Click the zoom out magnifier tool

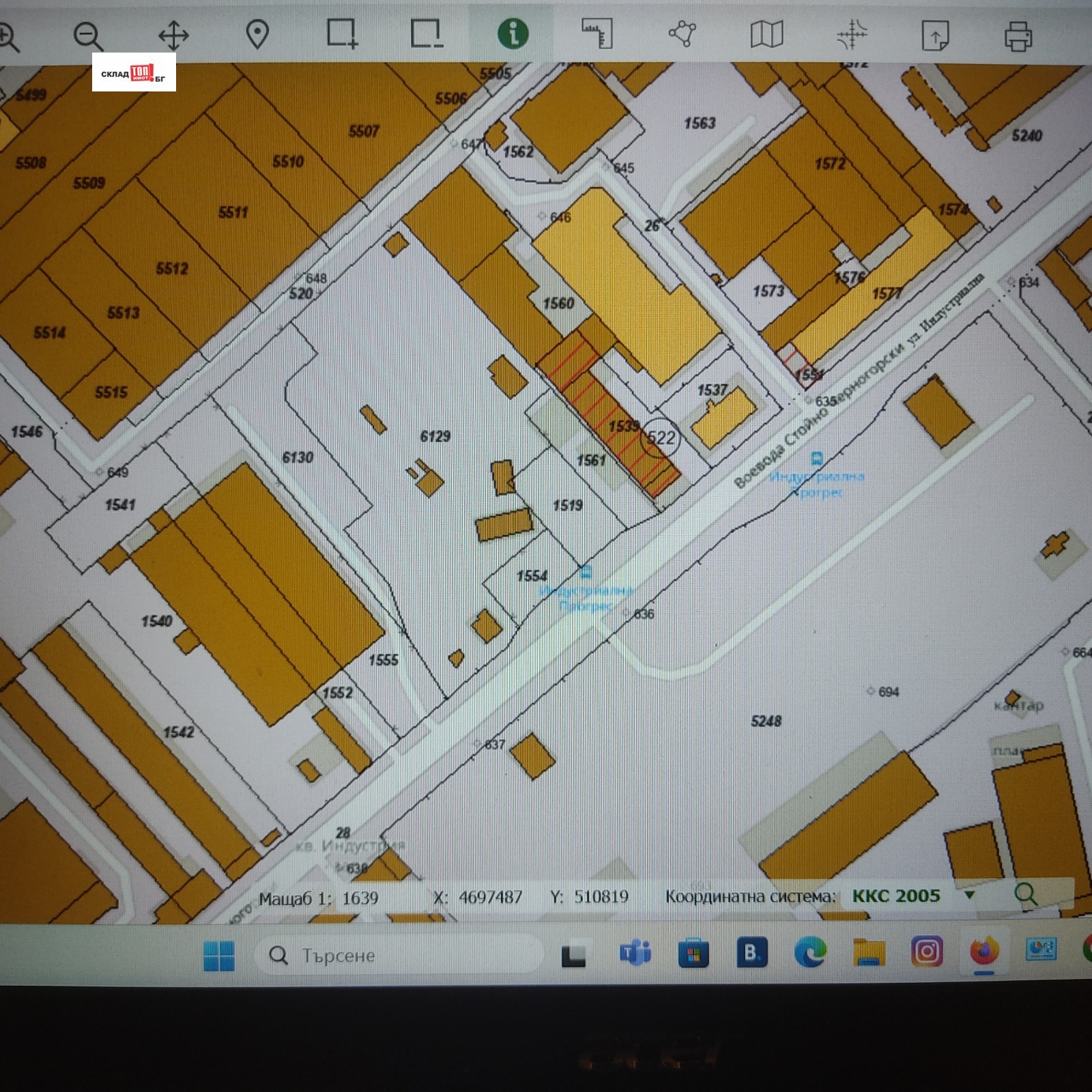89,35
